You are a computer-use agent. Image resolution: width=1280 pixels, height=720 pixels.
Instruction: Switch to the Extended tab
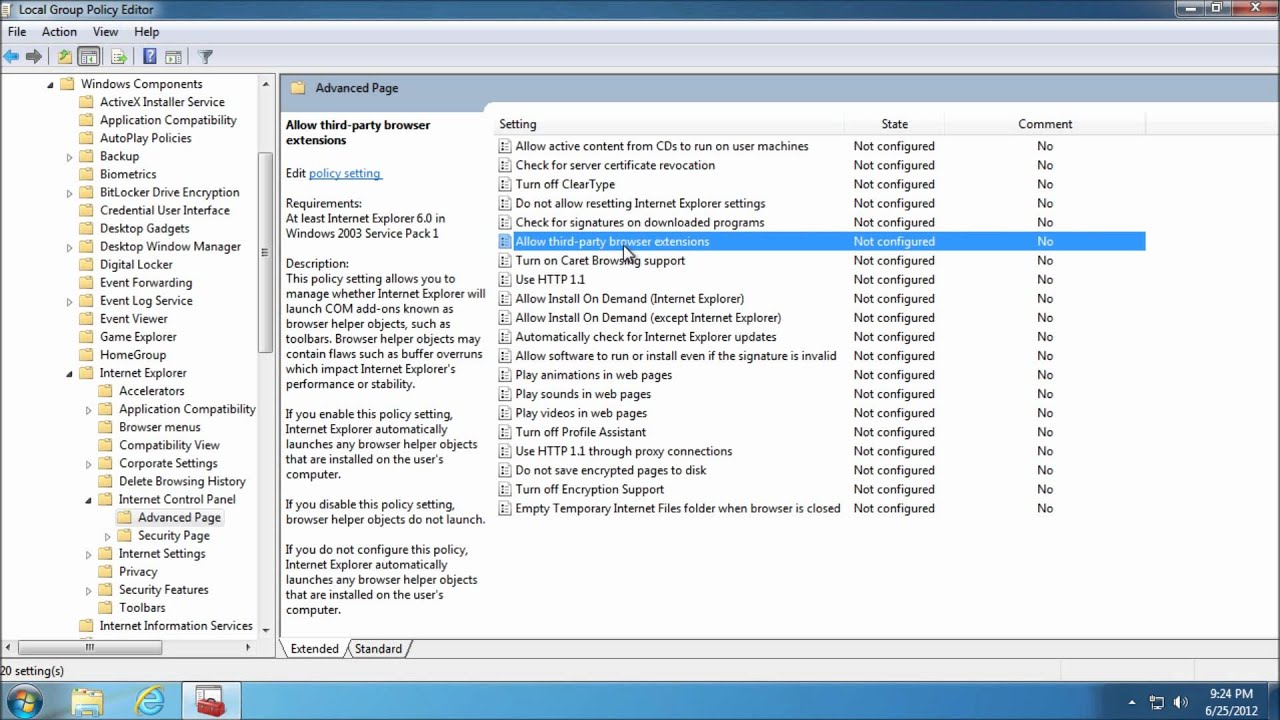tap(314, 649)
